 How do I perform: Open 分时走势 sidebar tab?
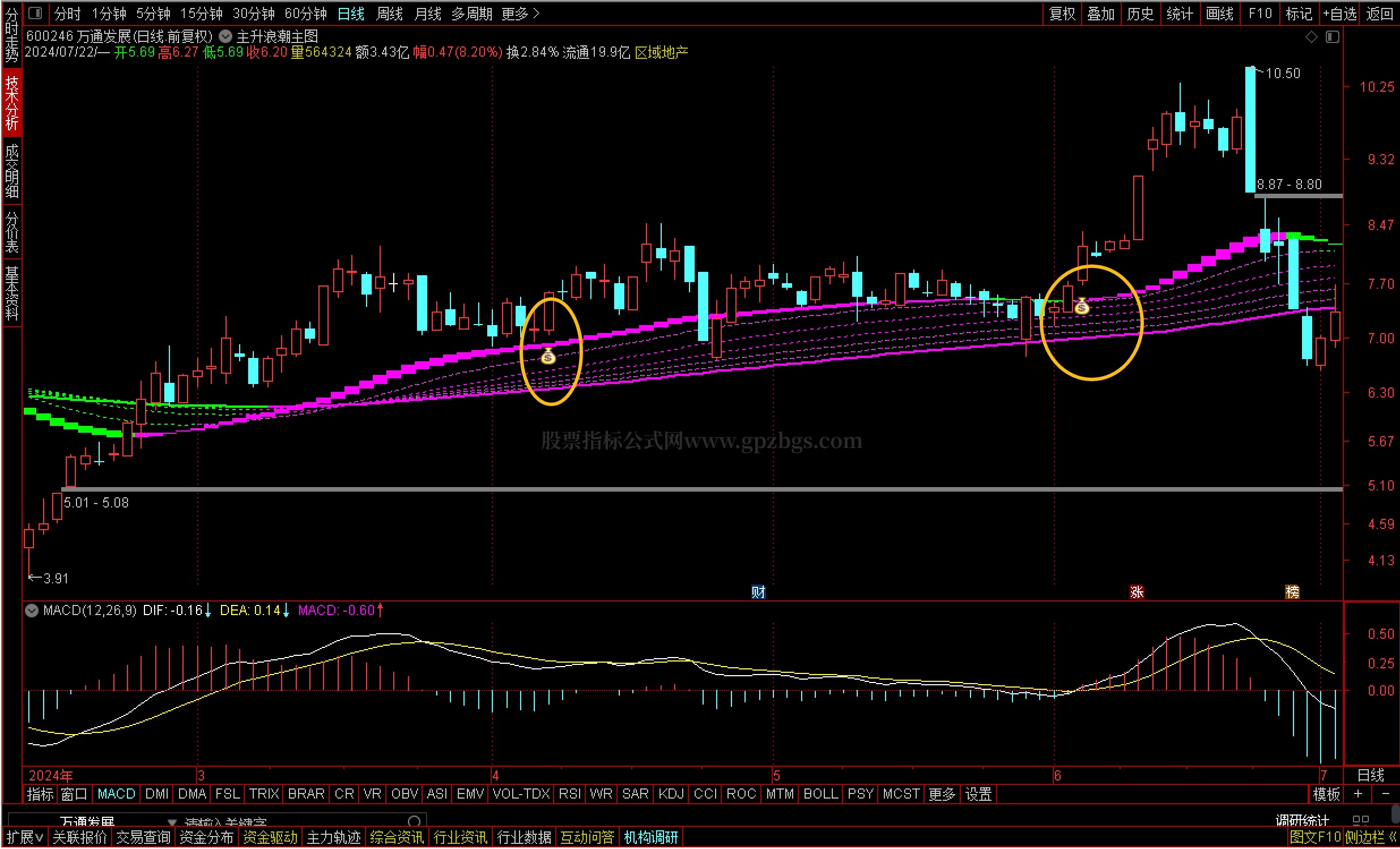click(12, 35)
